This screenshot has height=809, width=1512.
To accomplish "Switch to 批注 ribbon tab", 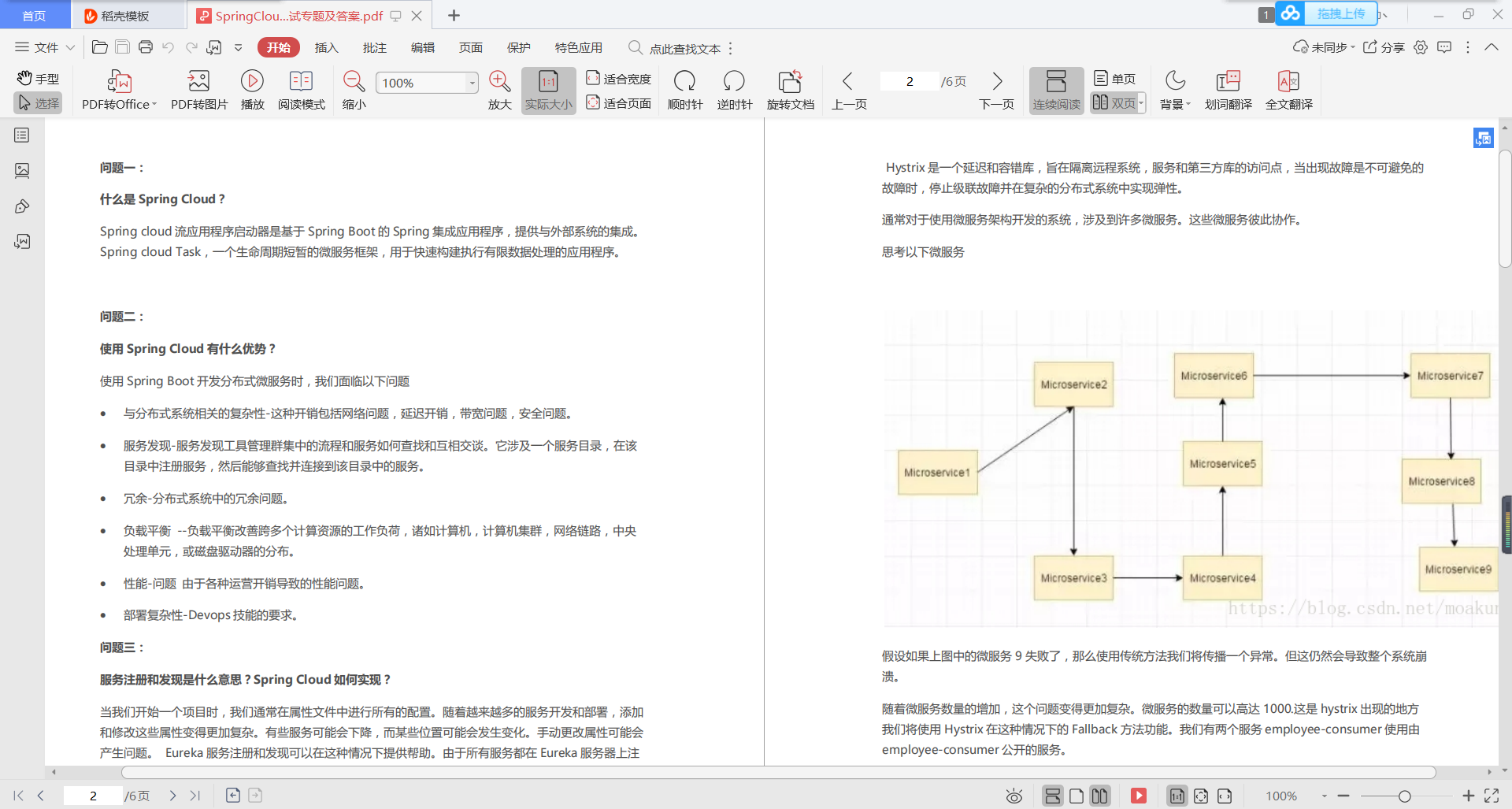I will (x=374, y=47).
